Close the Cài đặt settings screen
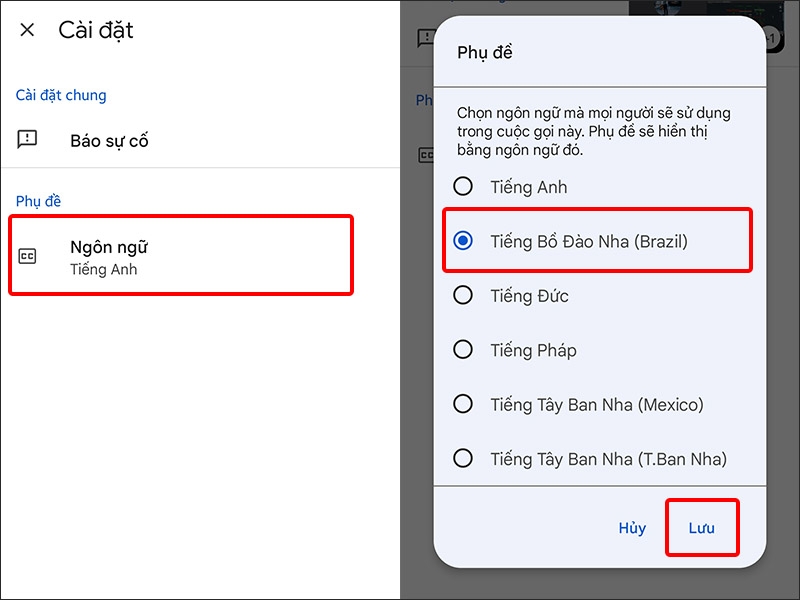The width and height of the screenshot is (800, 600). [27, 30]
